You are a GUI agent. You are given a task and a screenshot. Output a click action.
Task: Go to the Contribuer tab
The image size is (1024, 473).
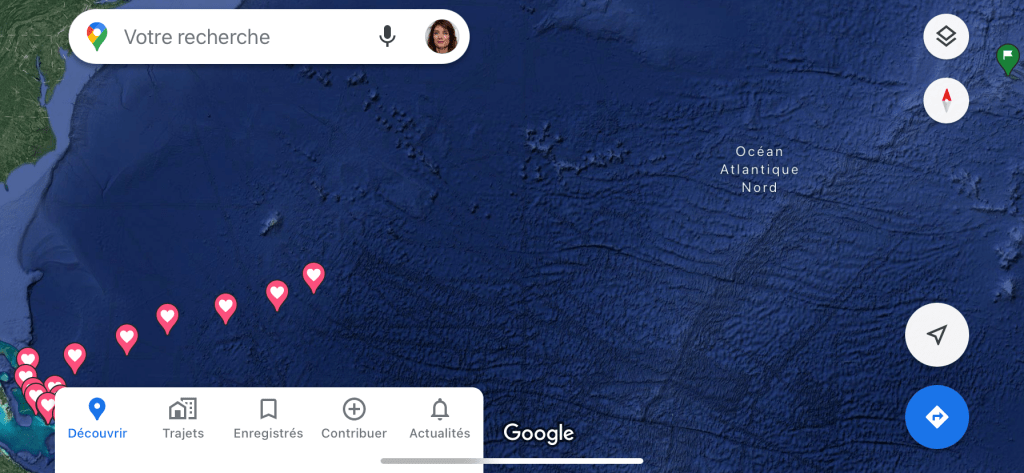point(354,419)
